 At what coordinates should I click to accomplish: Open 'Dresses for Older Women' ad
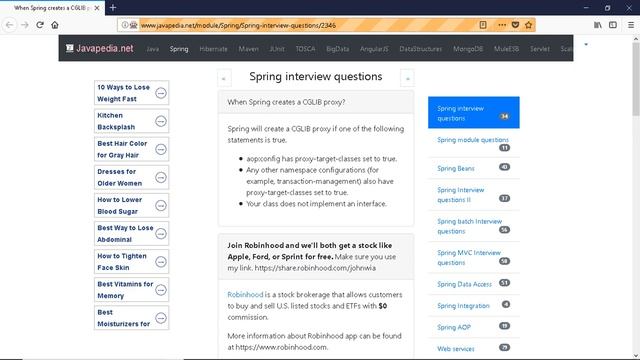(x=131, y=178)
